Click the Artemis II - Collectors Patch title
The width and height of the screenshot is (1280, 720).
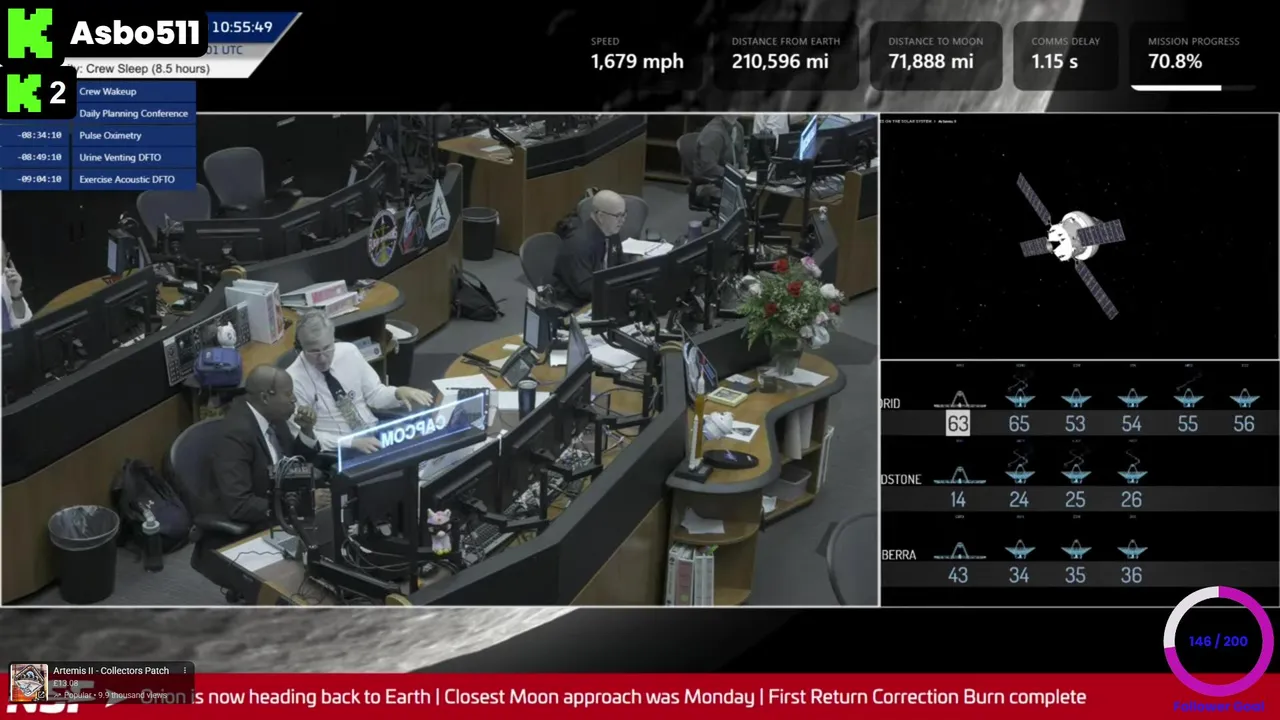click(111, 671)
